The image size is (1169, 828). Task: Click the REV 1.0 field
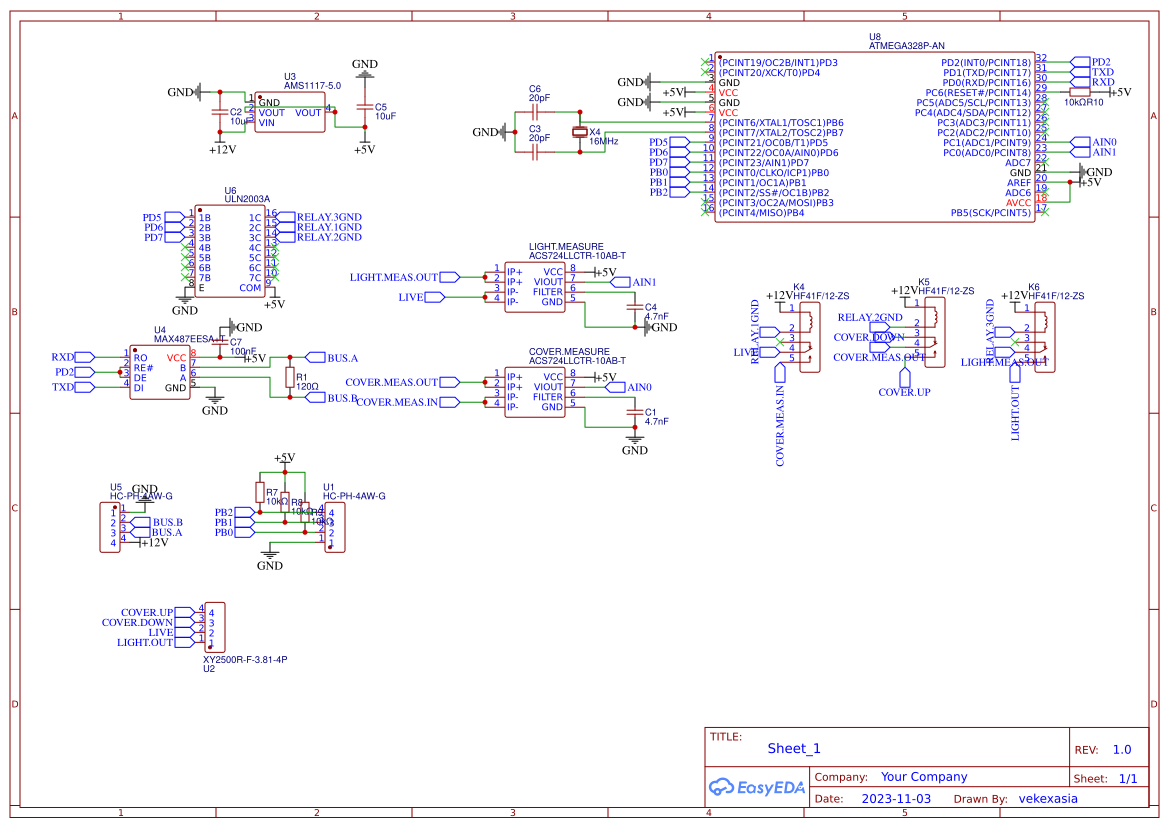[x=1120, y=748]
